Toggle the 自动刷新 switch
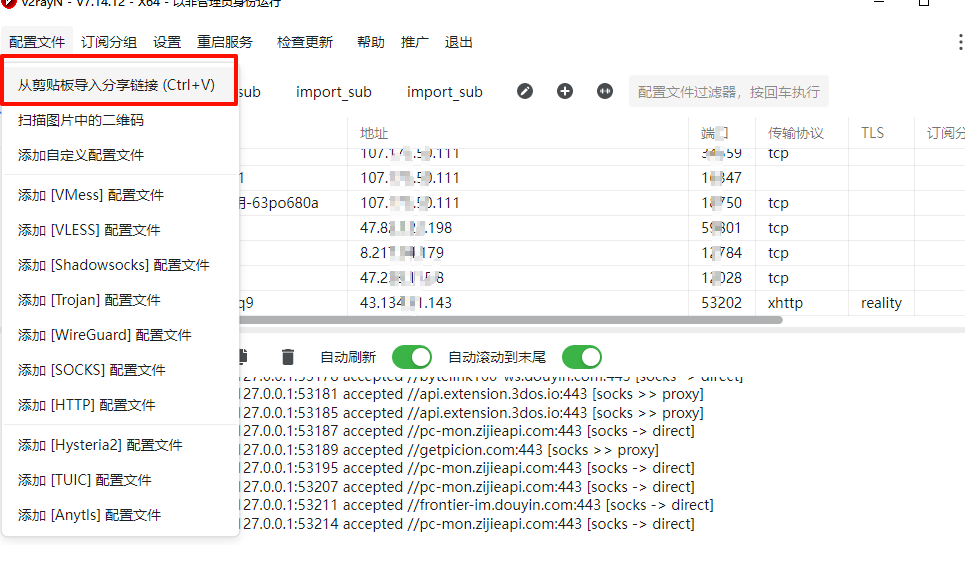The image size is (965, 571). point(412,357)
